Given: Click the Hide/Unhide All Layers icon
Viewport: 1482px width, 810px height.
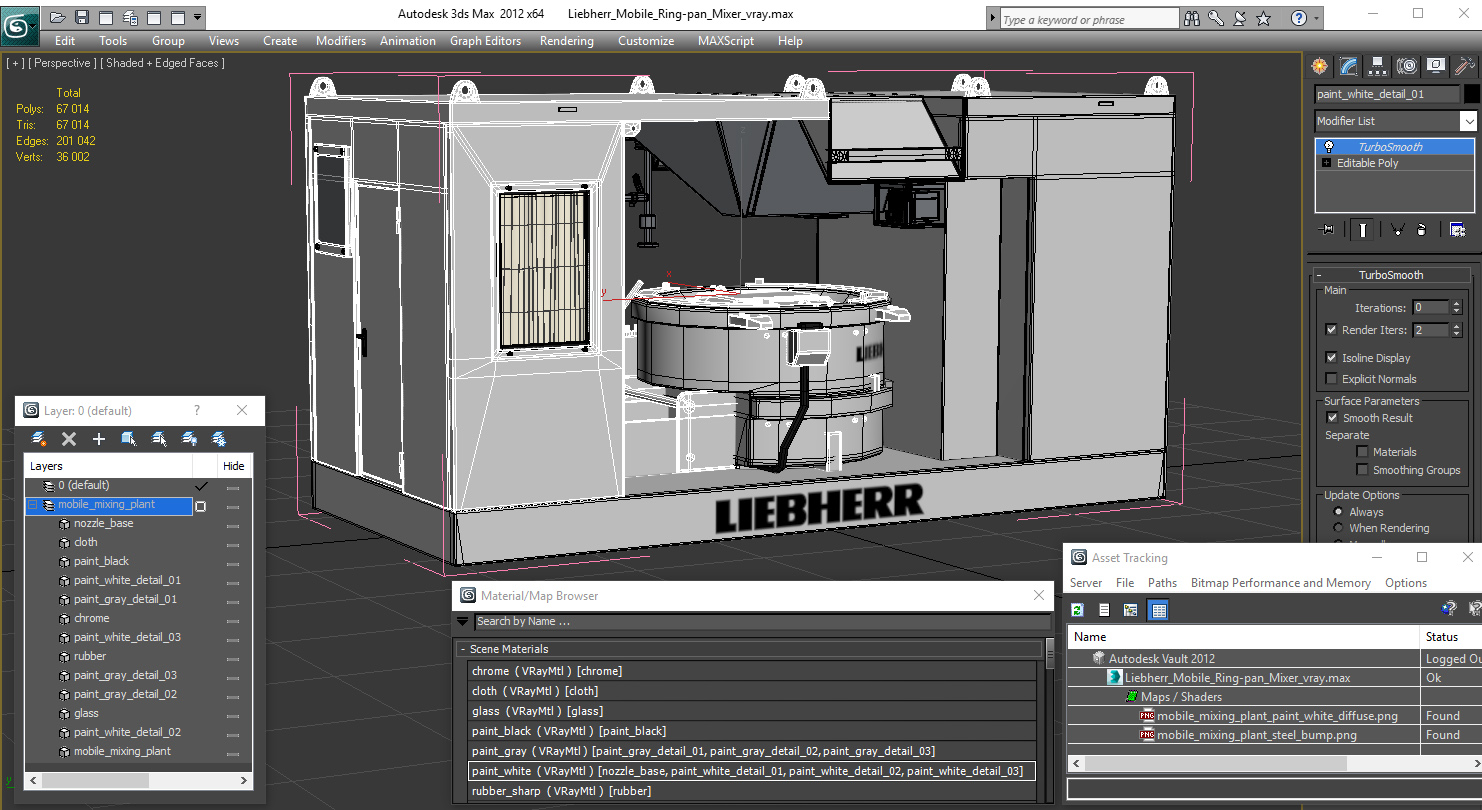Looking at the screenshot, I should pos(189,439).
